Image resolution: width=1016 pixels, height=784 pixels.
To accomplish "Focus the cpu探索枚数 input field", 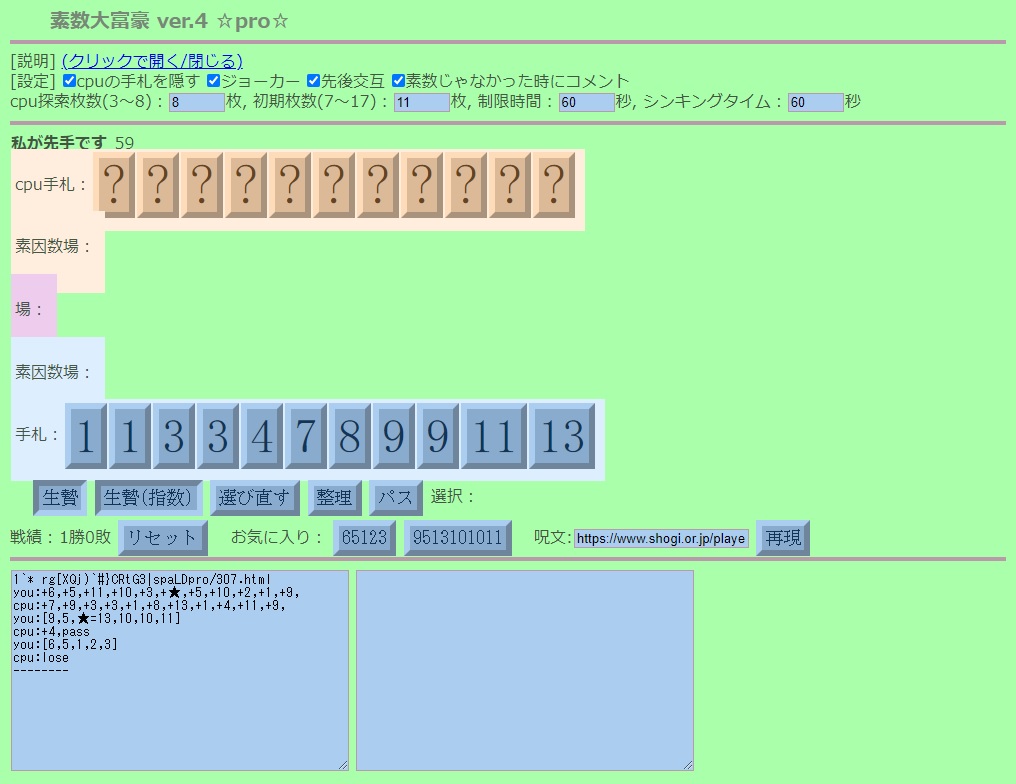I will 196,102.
